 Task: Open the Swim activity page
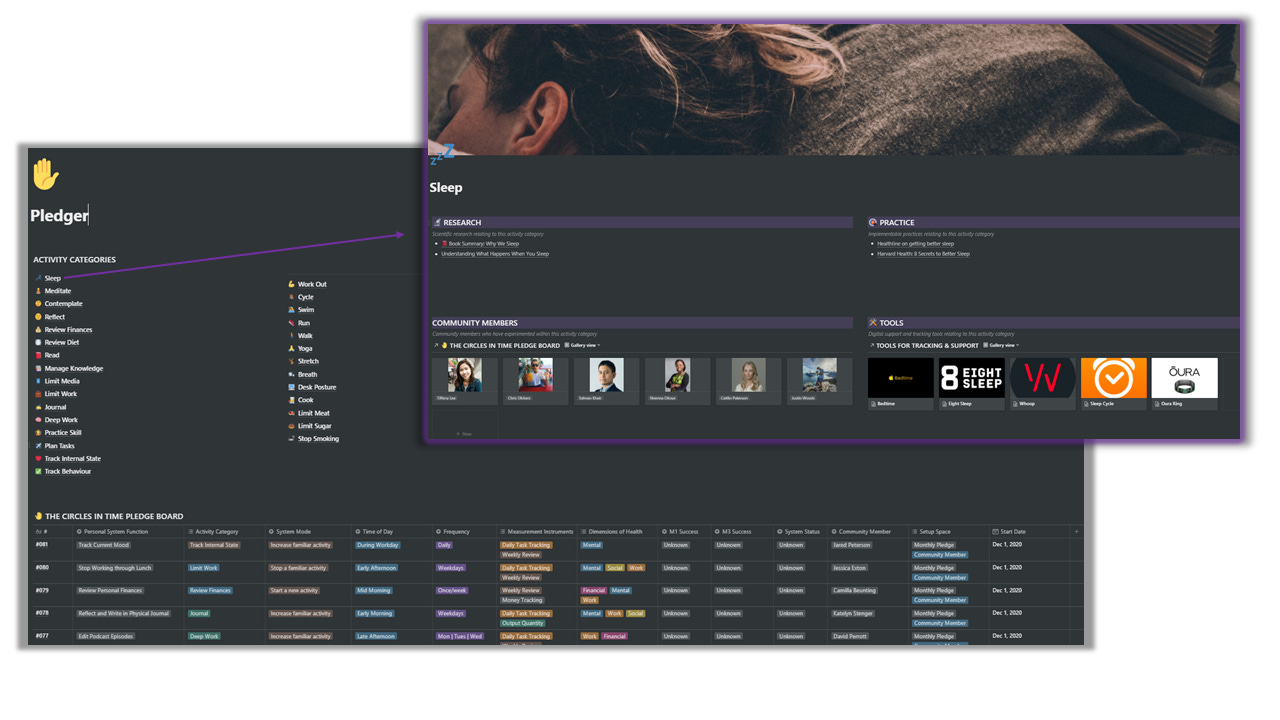tap(306, 310)
